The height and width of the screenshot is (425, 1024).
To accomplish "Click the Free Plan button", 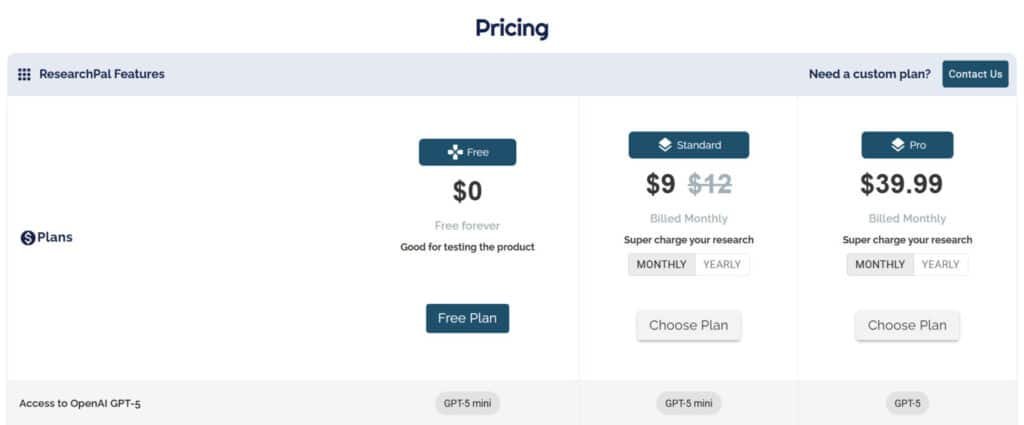I will (467, 318).
